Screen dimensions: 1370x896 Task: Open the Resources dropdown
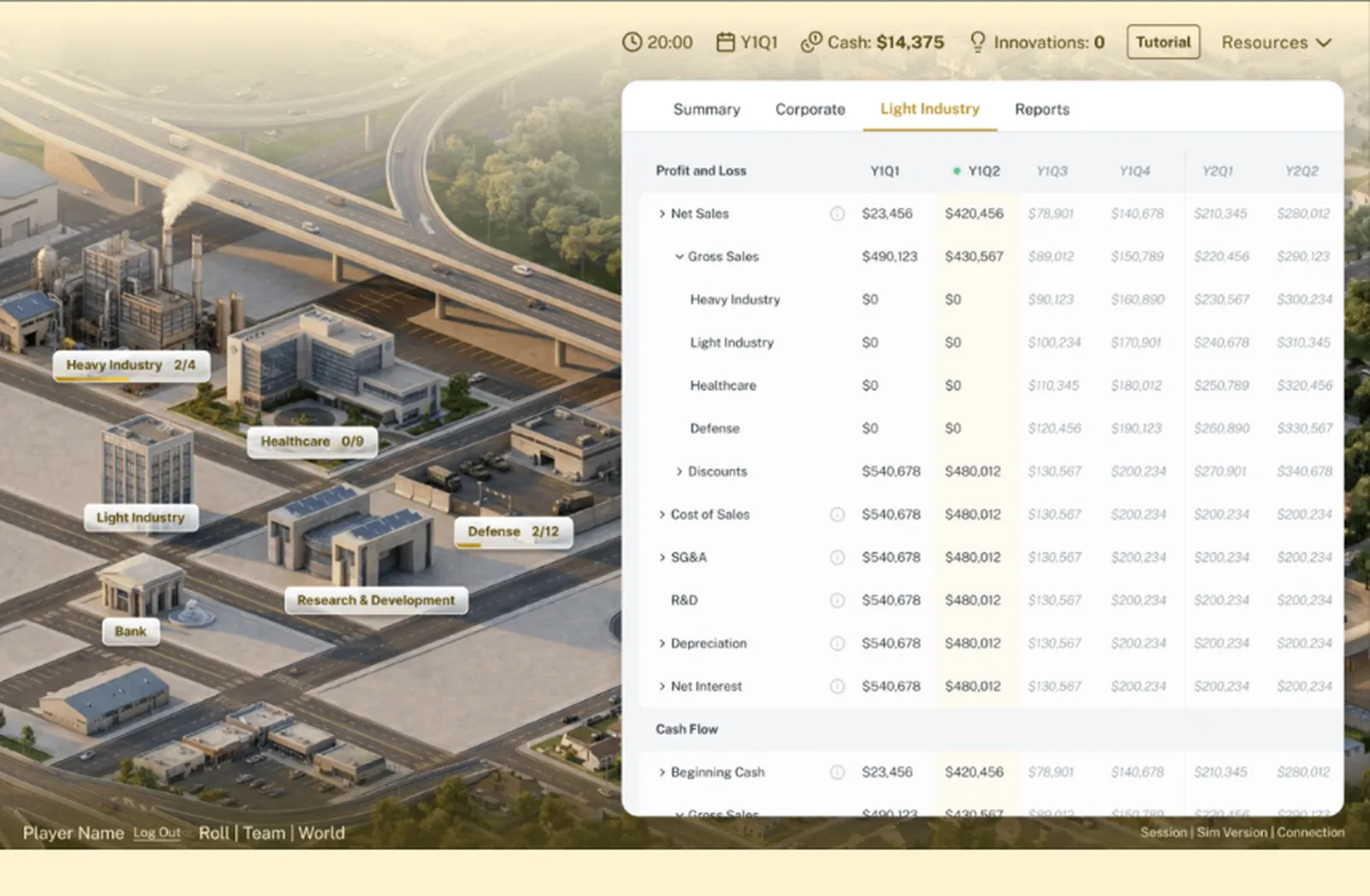coord(1276,42)
